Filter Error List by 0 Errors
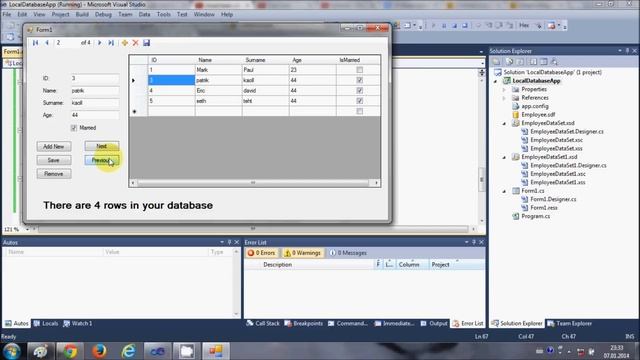640x360 pixels. tap(261, 253)
